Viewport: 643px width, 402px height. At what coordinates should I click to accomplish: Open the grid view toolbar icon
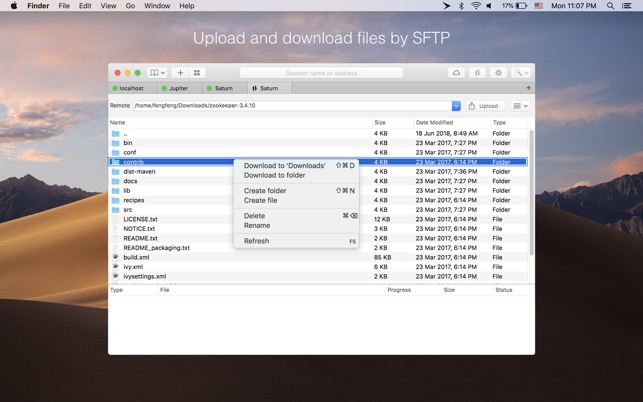click(197, 73)
